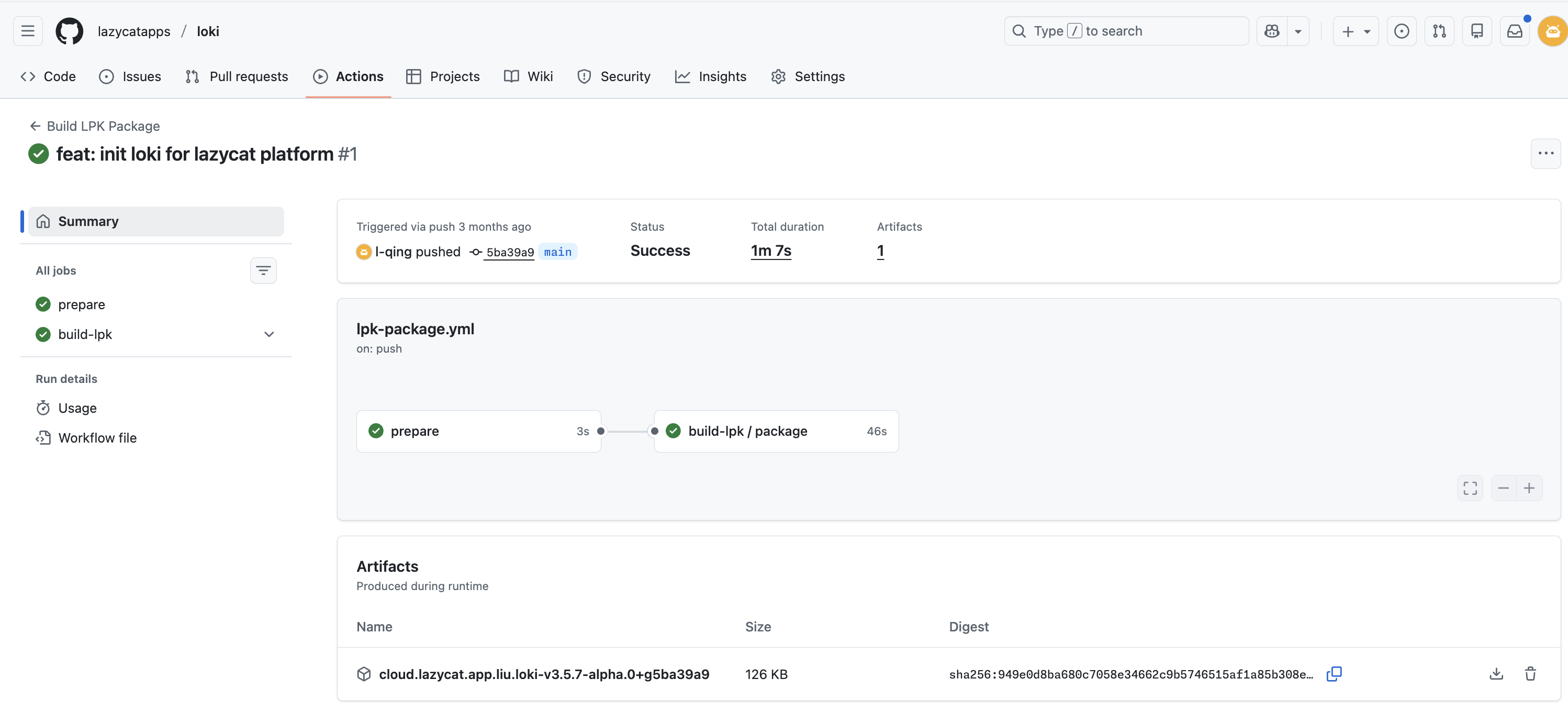Copy the sha256 digest to clipboard
Viewport: 1568px width, 724px height.
(x=1334, y=674)
